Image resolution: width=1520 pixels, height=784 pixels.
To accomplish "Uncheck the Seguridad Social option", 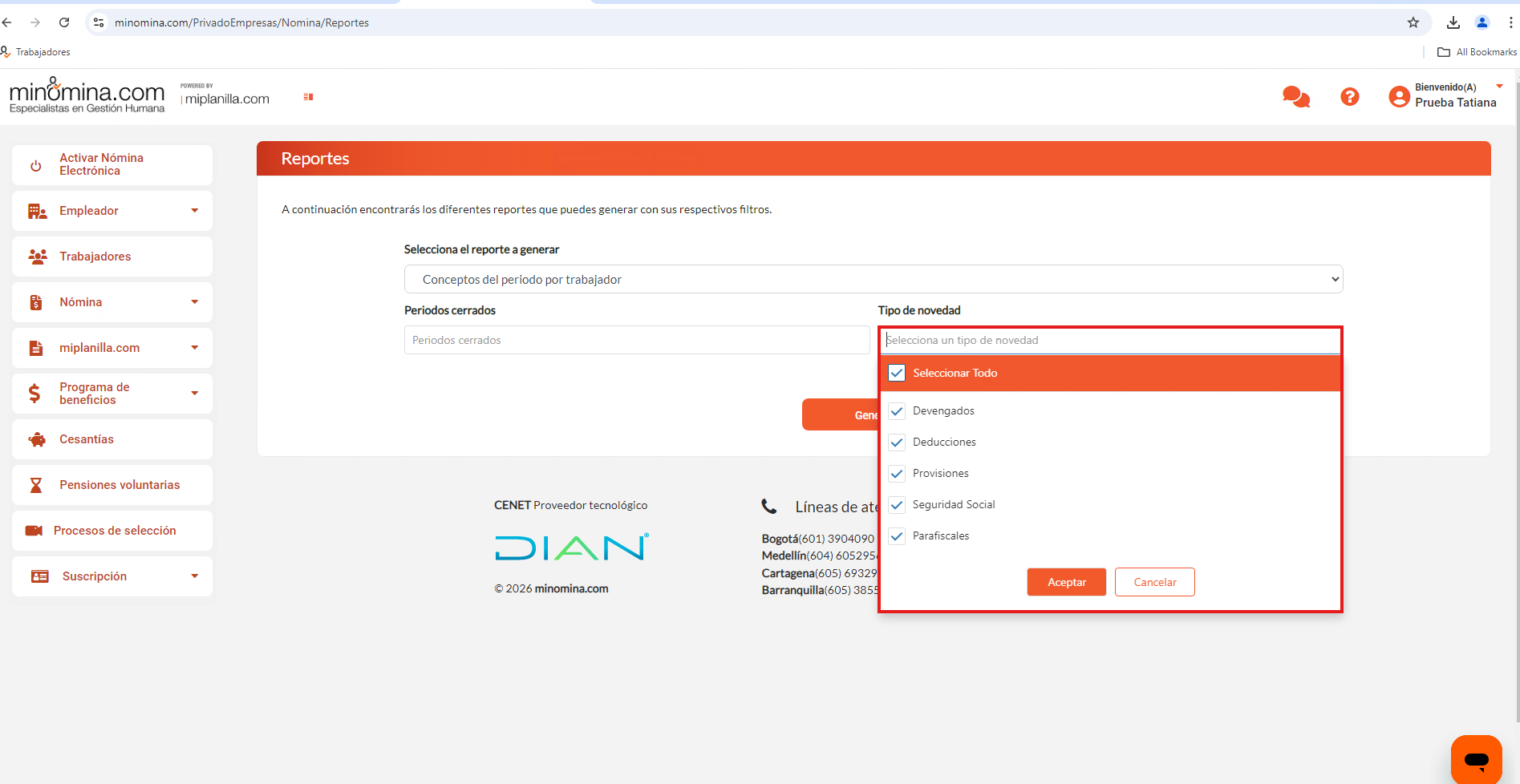I will 897,505.
